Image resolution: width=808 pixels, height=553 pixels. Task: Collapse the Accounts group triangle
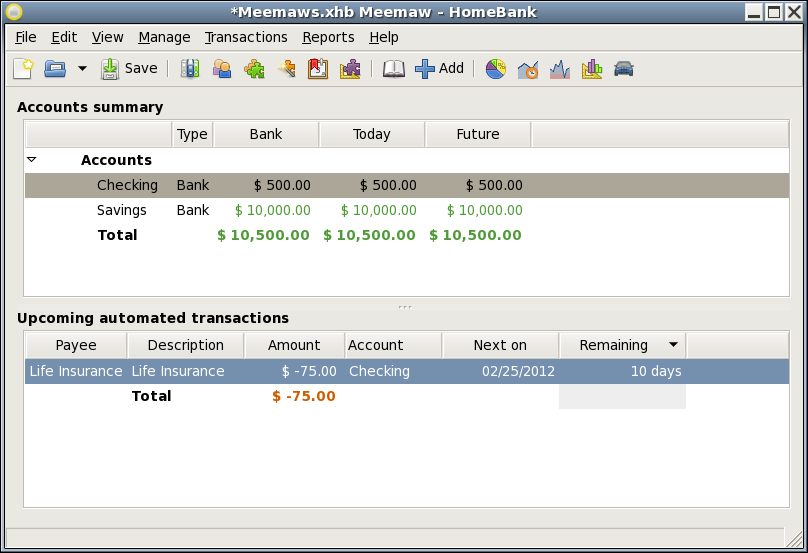pyautogui.click(x=31, y=160)
